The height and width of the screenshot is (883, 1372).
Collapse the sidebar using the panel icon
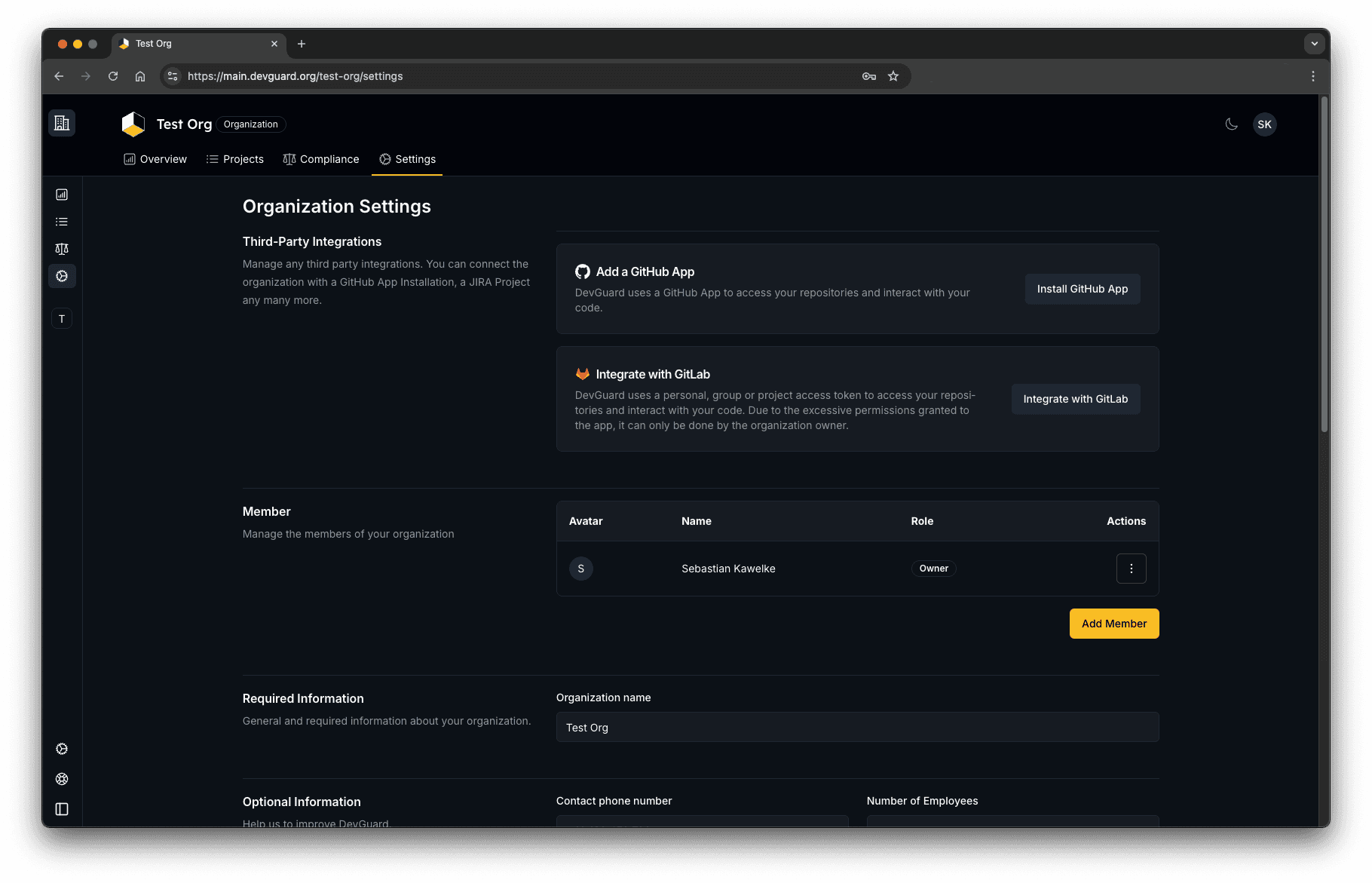(x=61, y=809)
